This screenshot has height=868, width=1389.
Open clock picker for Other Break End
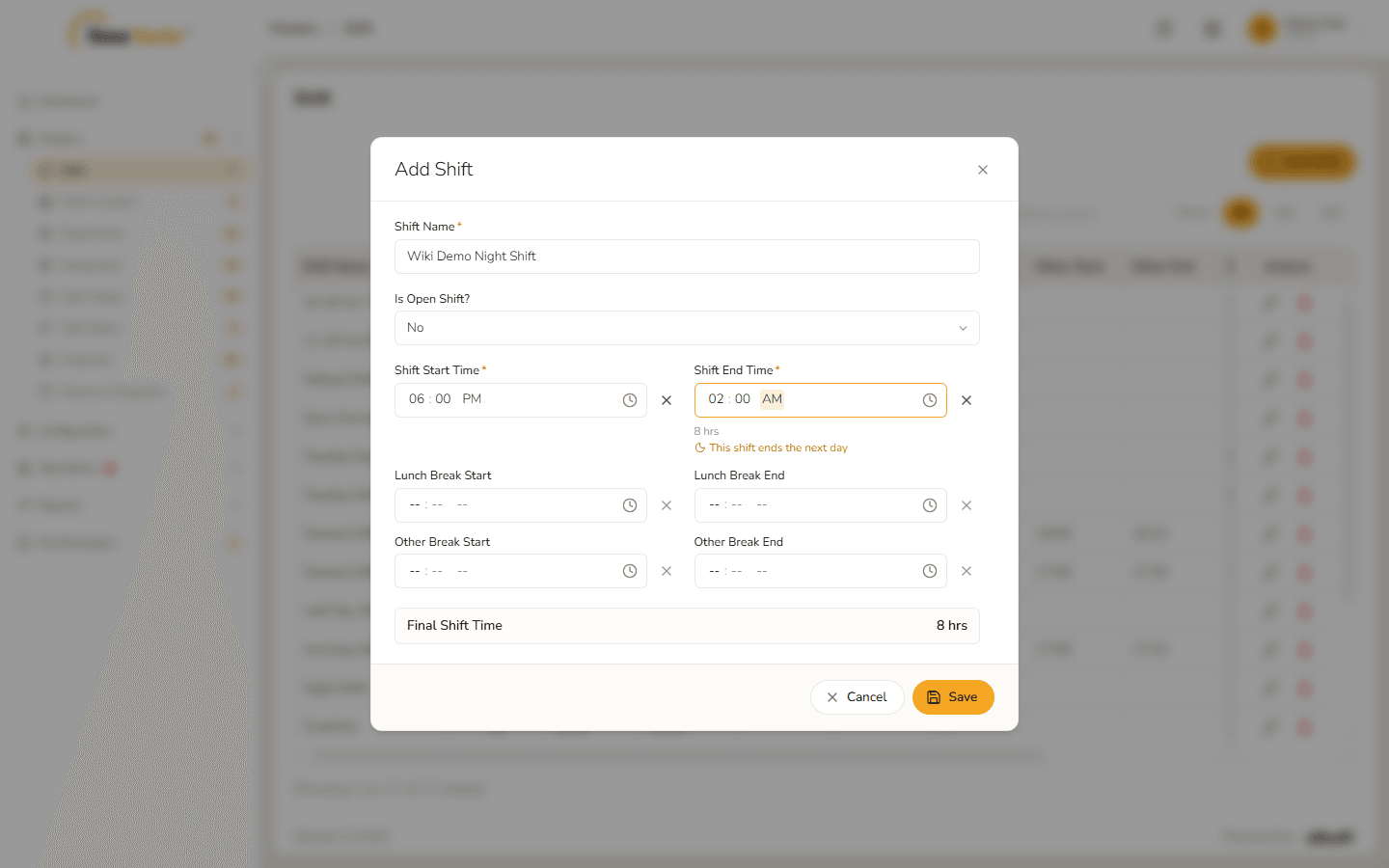[x=930, y=571]
